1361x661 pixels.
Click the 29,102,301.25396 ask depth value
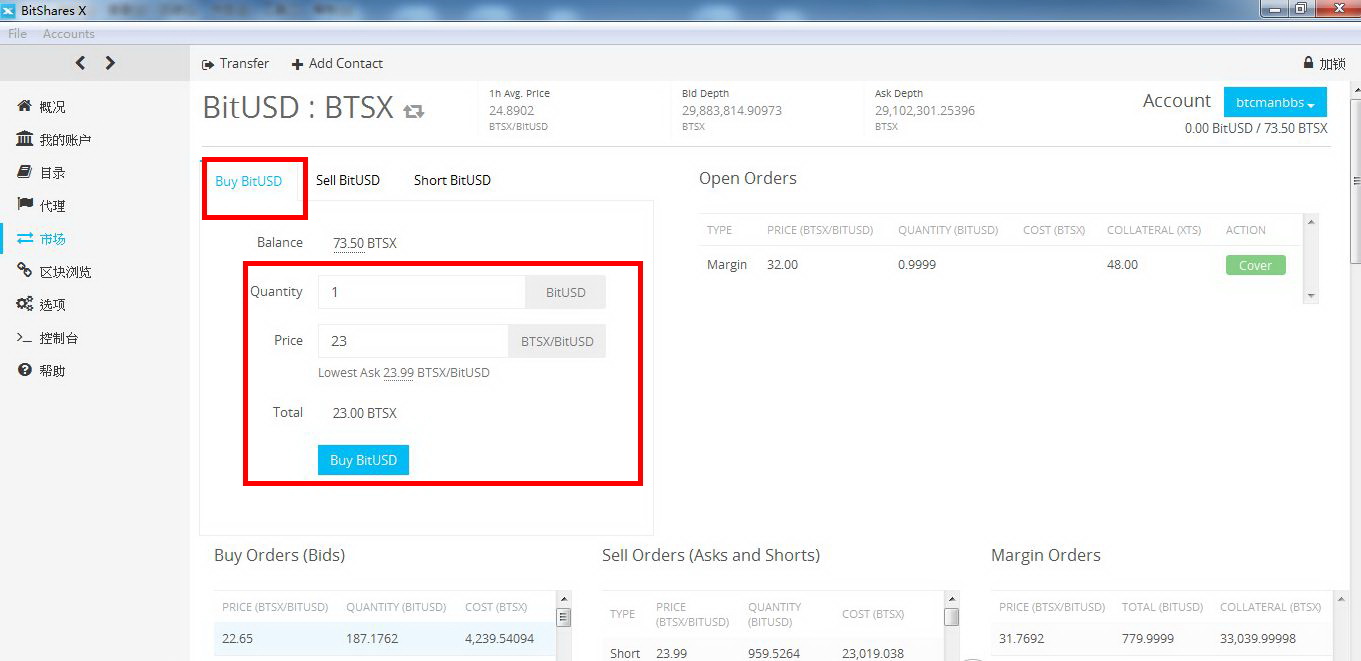click(925, 111)
